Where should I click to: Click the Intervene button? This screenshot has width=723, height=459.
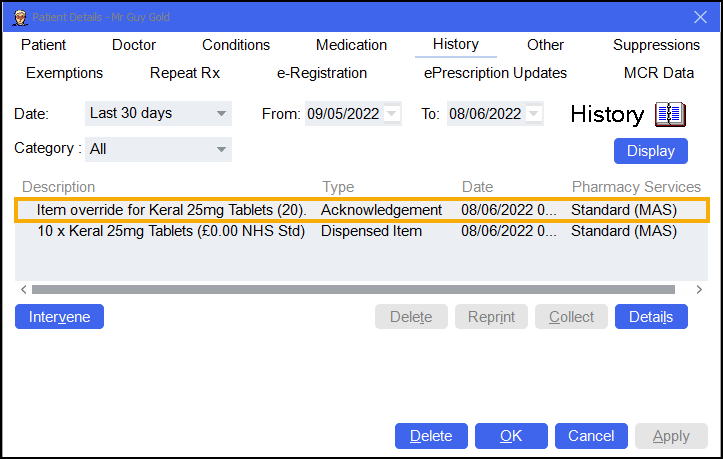pos(59,317)
